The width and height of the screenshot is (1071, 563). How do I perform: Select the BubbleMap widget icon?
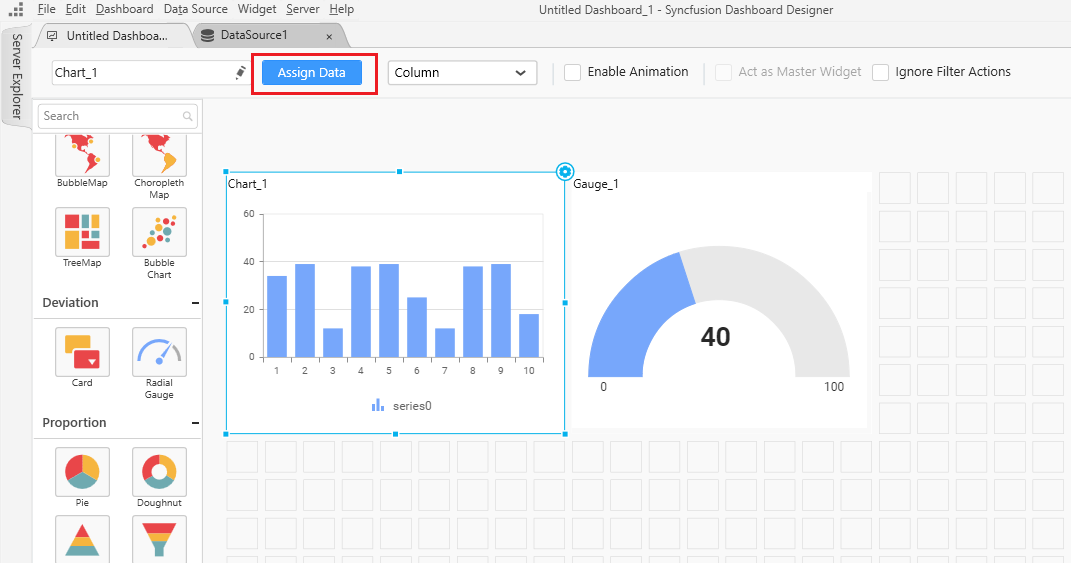point(82,155)
